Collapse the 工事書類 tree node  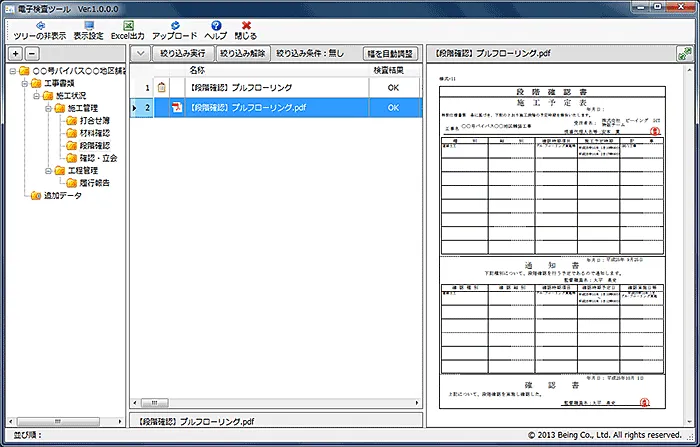tap(24, 83)
